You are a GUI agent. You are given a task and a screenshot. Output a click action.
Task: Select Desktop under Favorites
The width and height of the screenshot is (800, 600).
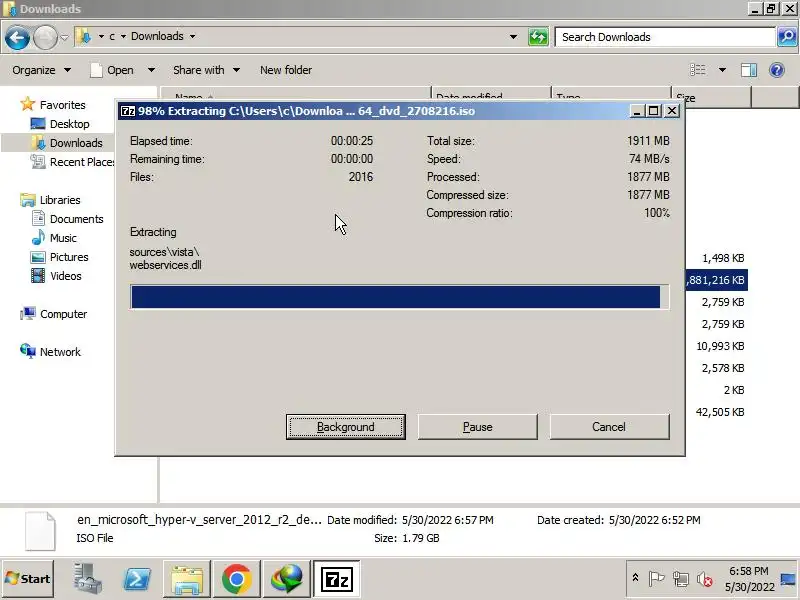pos(60,124)
